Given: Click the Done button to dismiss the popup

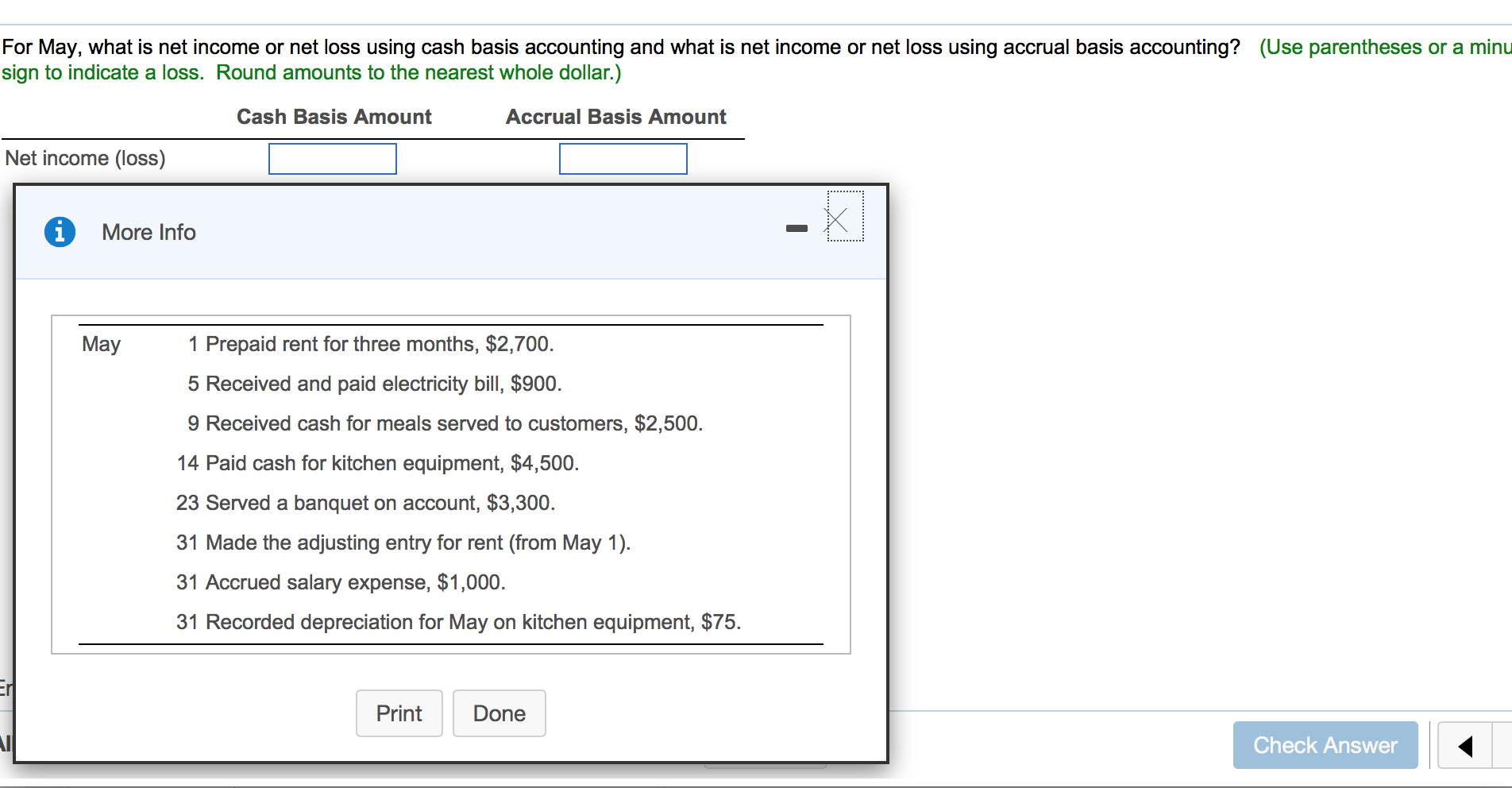Looking at the screenshot, I should [x=499, y=713].
